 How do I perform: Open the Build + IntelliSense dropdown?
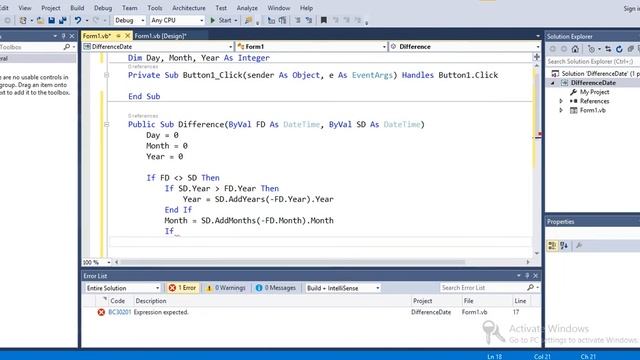click(378, 288)
